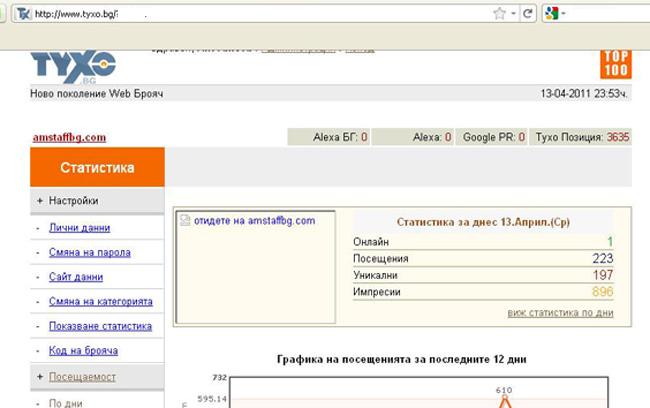Click the URL address field
The width and height of the screenshot is (650, 408).
click(253, 14)
